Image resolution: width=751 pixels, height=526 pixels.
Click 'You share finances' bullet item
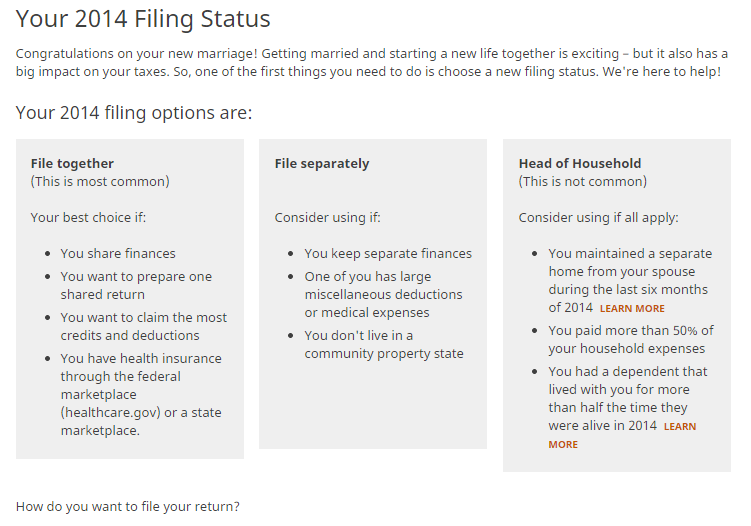click(x=118, y=253)
